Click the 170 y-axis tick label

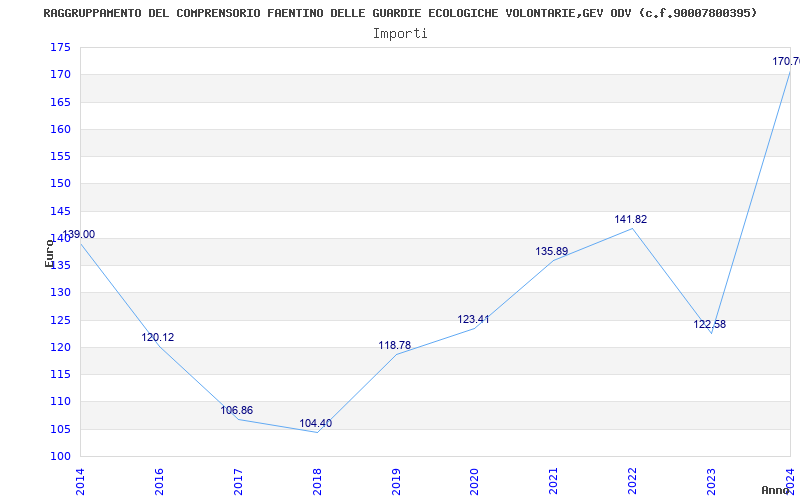tap(60, 75)
